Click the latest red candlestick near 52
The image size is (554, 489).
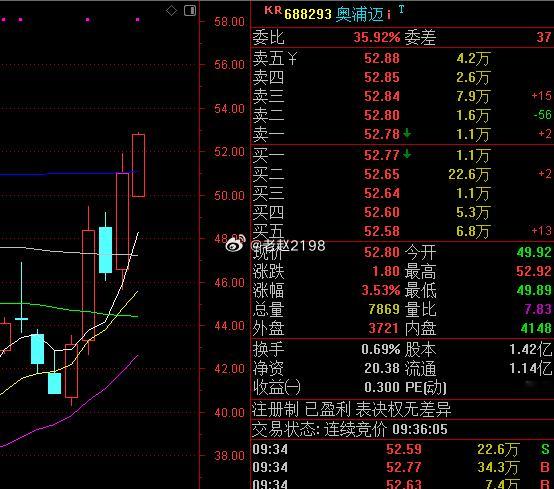[x=138, y=165]
